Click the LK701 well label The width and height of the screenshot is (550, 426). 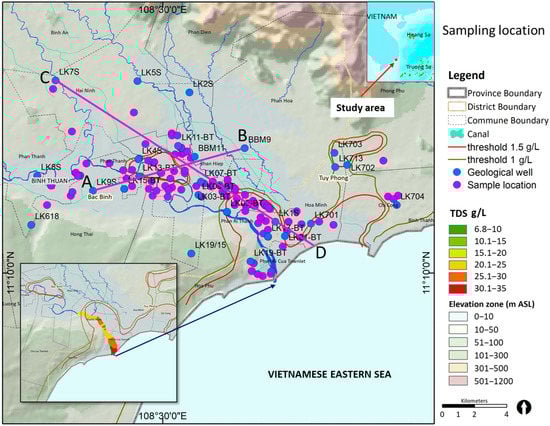pyautogui.click(x=326, y=215)
